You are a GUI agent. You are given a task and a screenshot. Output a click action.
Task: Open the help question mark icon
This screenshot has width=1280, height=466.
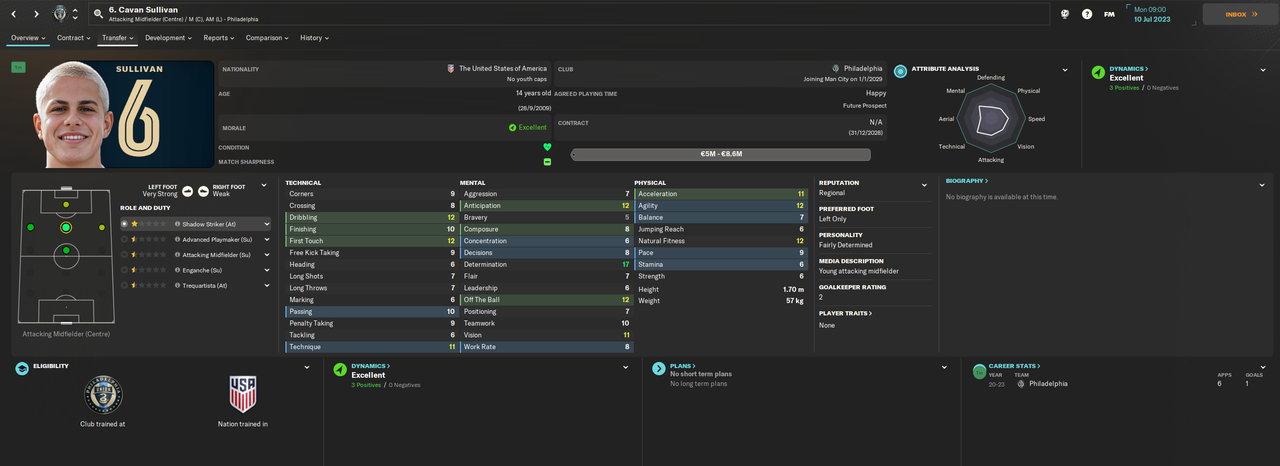click(1087, 14)
